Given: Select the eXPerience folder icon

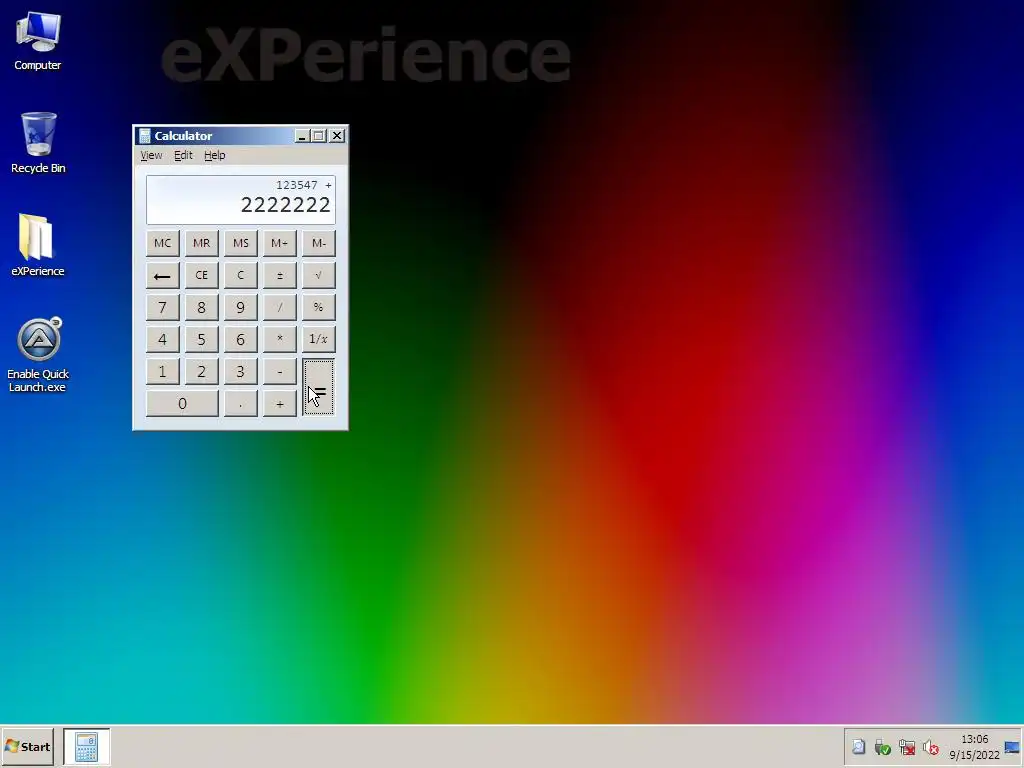Looking at the screenshot, I should 37,245.
